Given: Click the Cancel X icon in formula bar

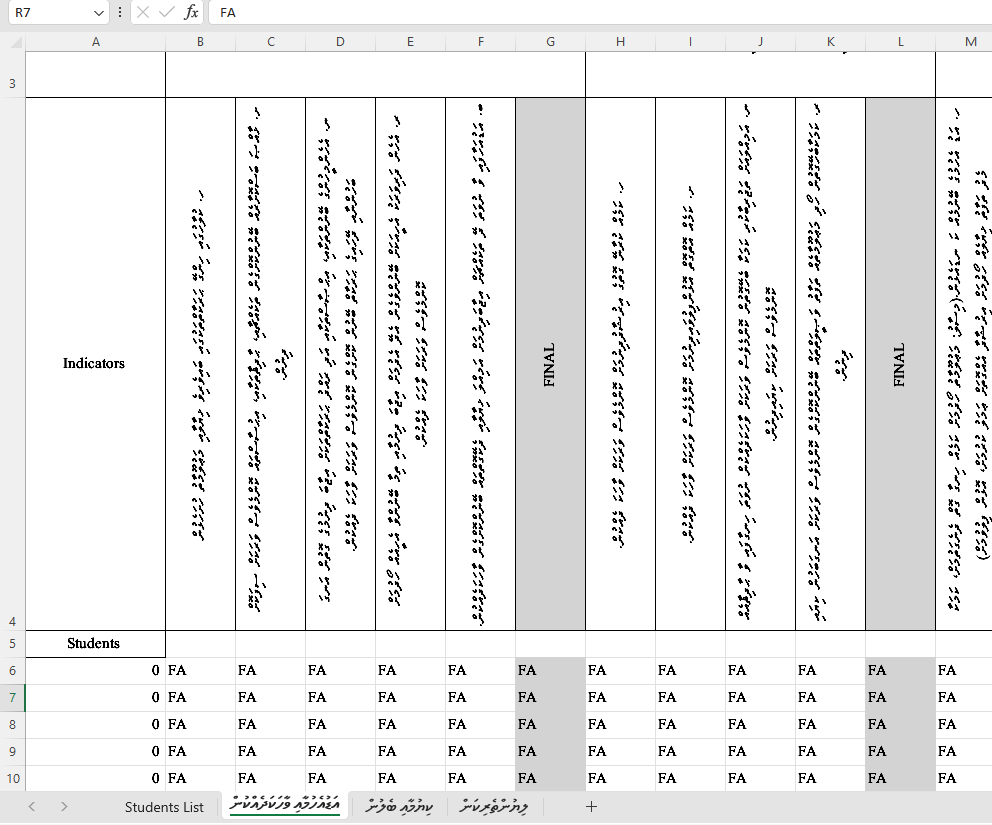Looking at the screenshot, I should click(143, 12).
